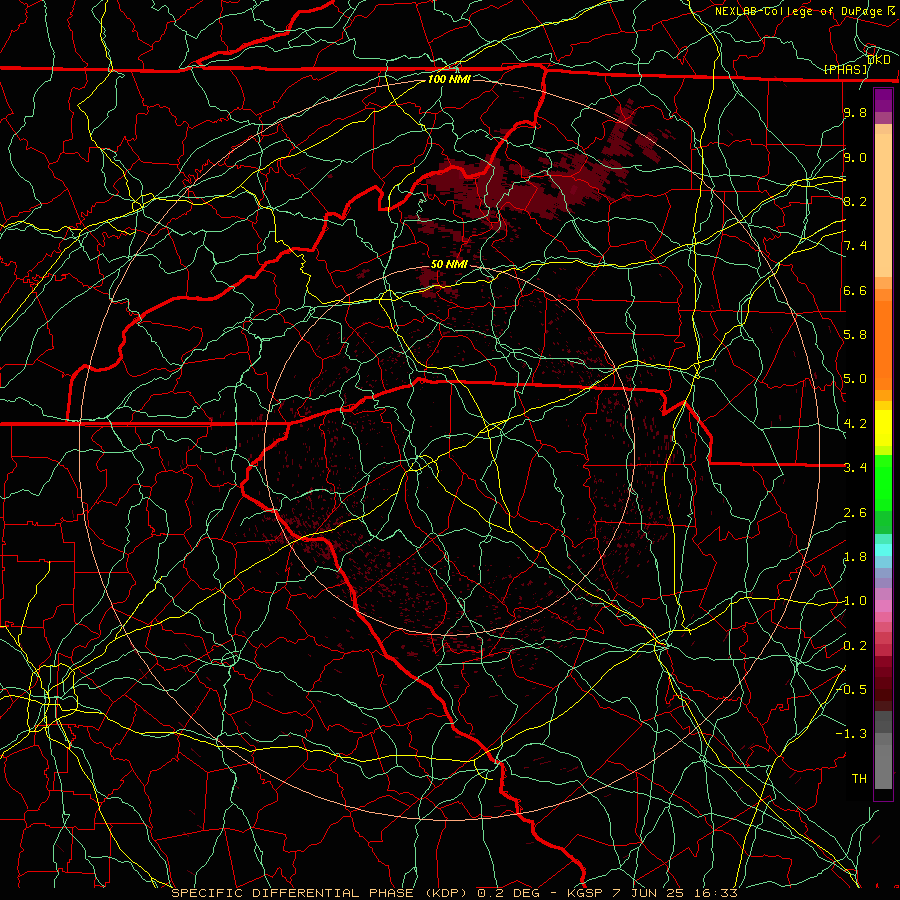Click the 5.8 legend value
Viewport: 900px width, 900px height.
(855, 335)
